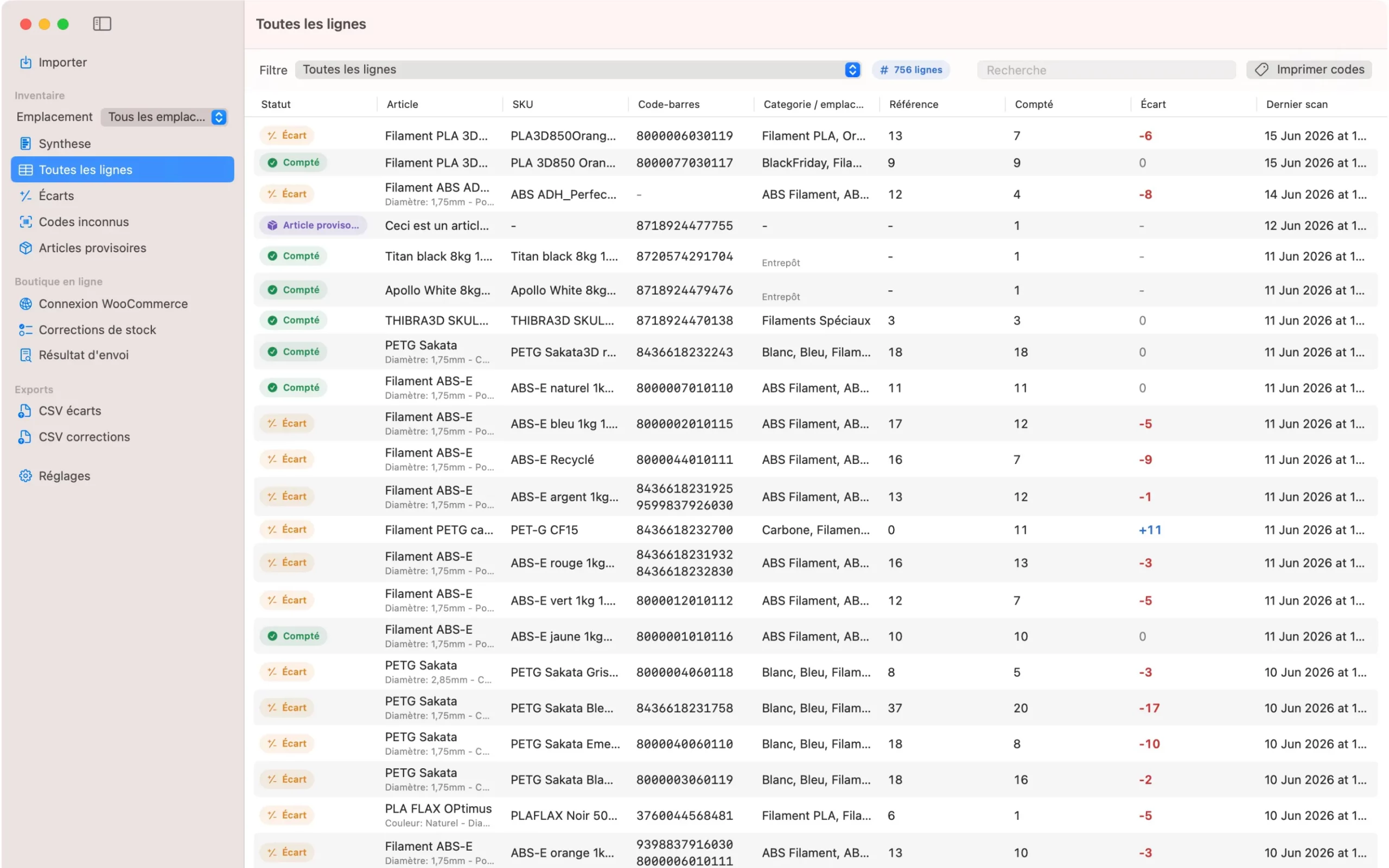Select Articles provisoires in sidebar
1389x868 pixels.
(x=92, y=248)
